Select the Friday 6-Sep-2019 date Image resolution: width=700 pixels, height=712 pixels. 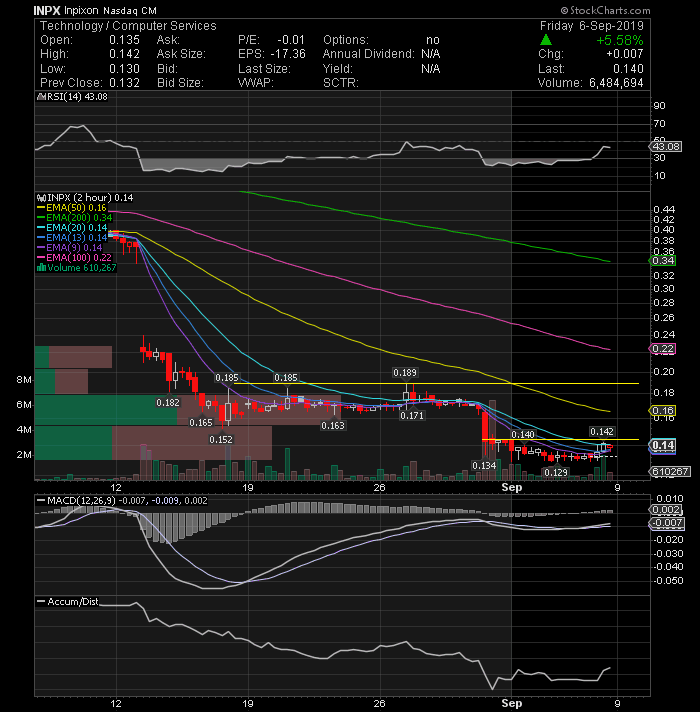pos(592,26)
